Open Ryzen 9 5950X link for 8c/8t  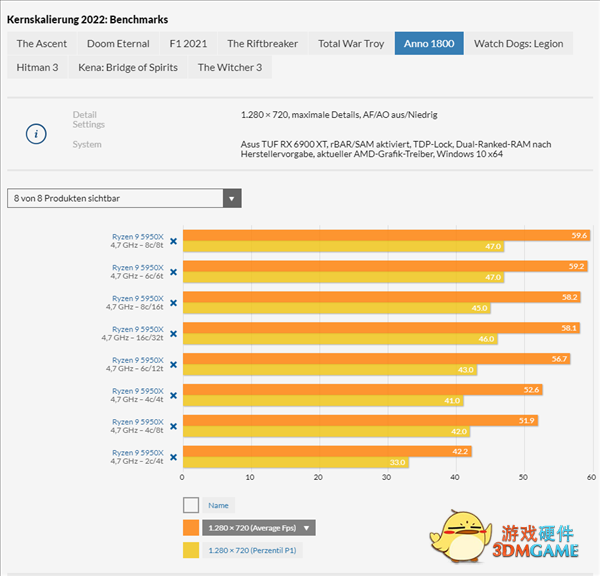138,237
